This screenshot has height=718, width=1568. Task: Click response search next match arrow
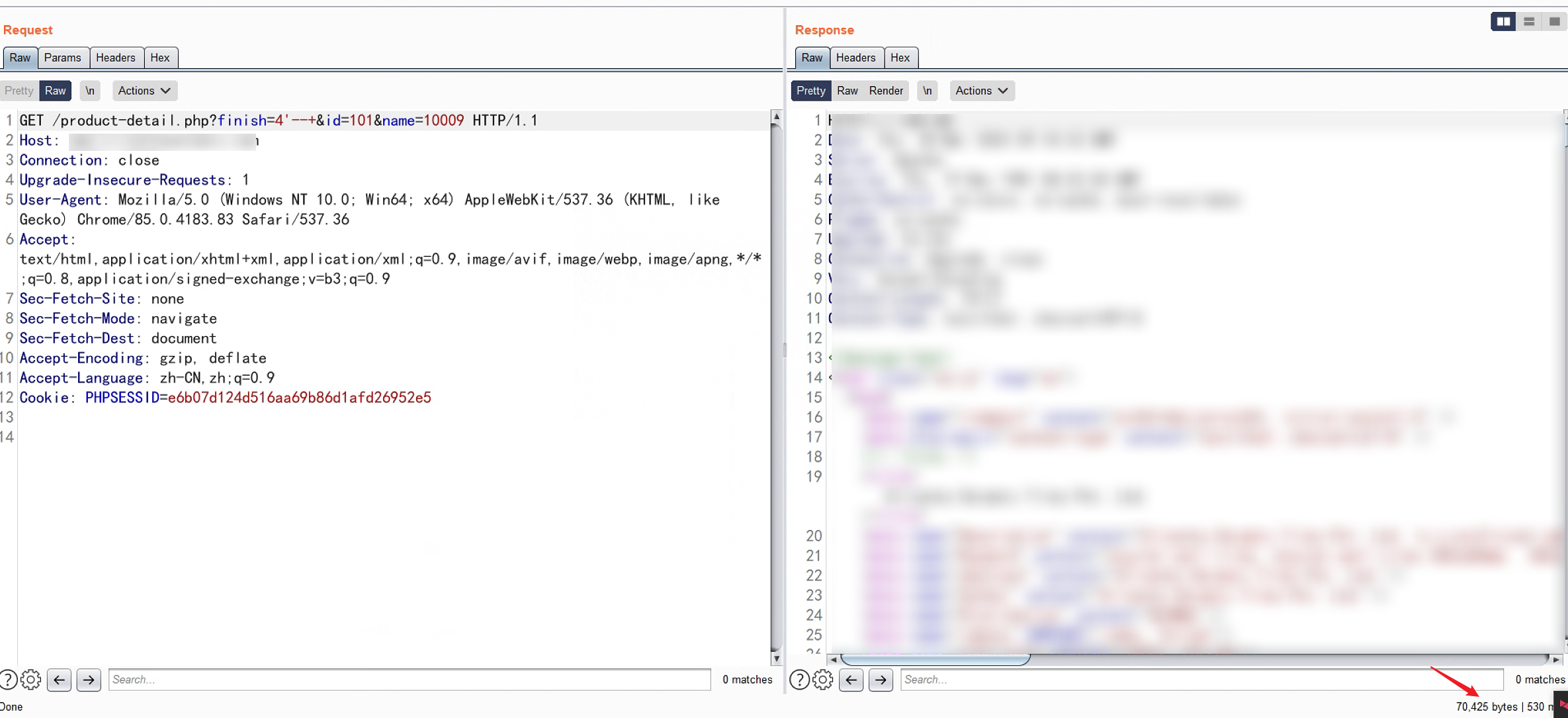881,680
